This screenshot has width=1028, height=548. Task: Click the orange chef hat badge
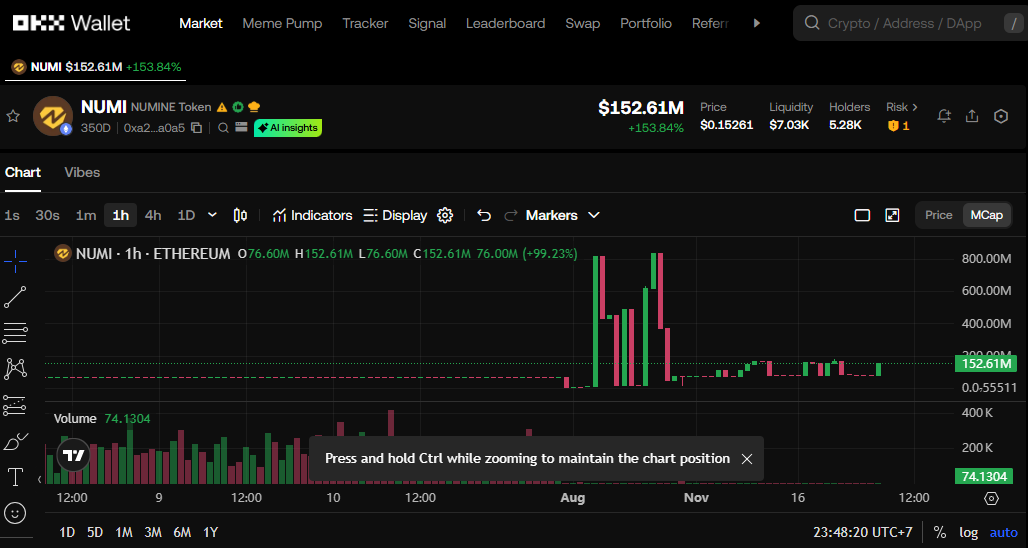[x=254, y=107]
